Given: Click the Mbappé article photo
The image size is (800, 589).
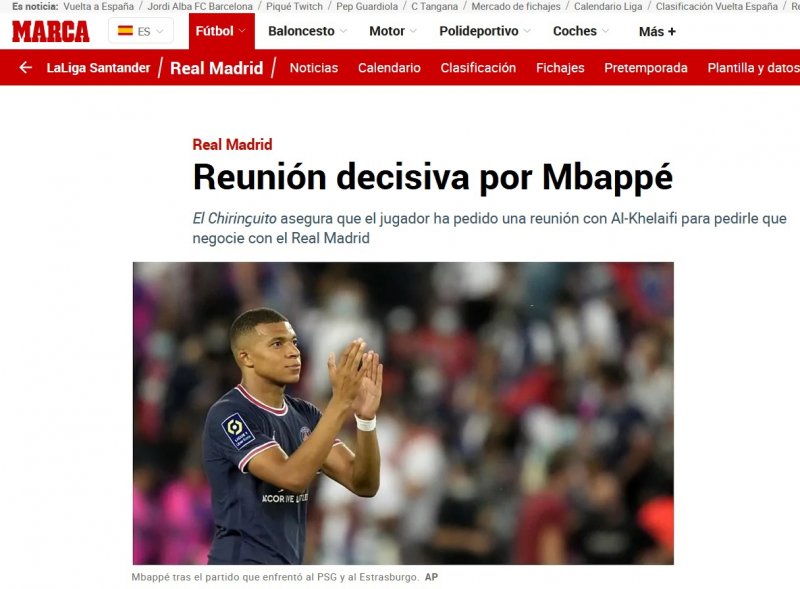Looking at the screenshot, I should point(403,413).
